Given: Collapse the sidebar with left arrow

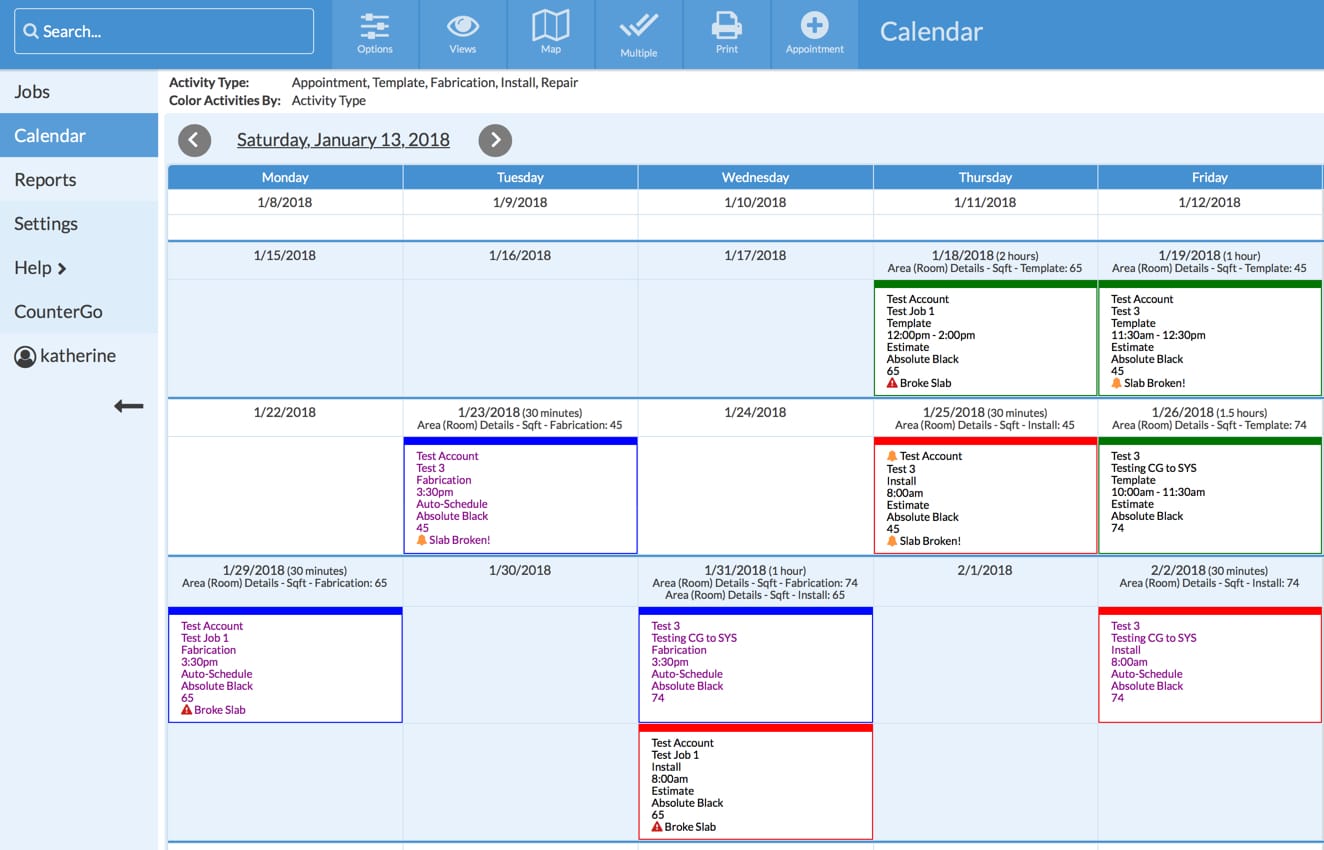Looking at the screenshot, I should pyautogui.click(x=129, y=406).
